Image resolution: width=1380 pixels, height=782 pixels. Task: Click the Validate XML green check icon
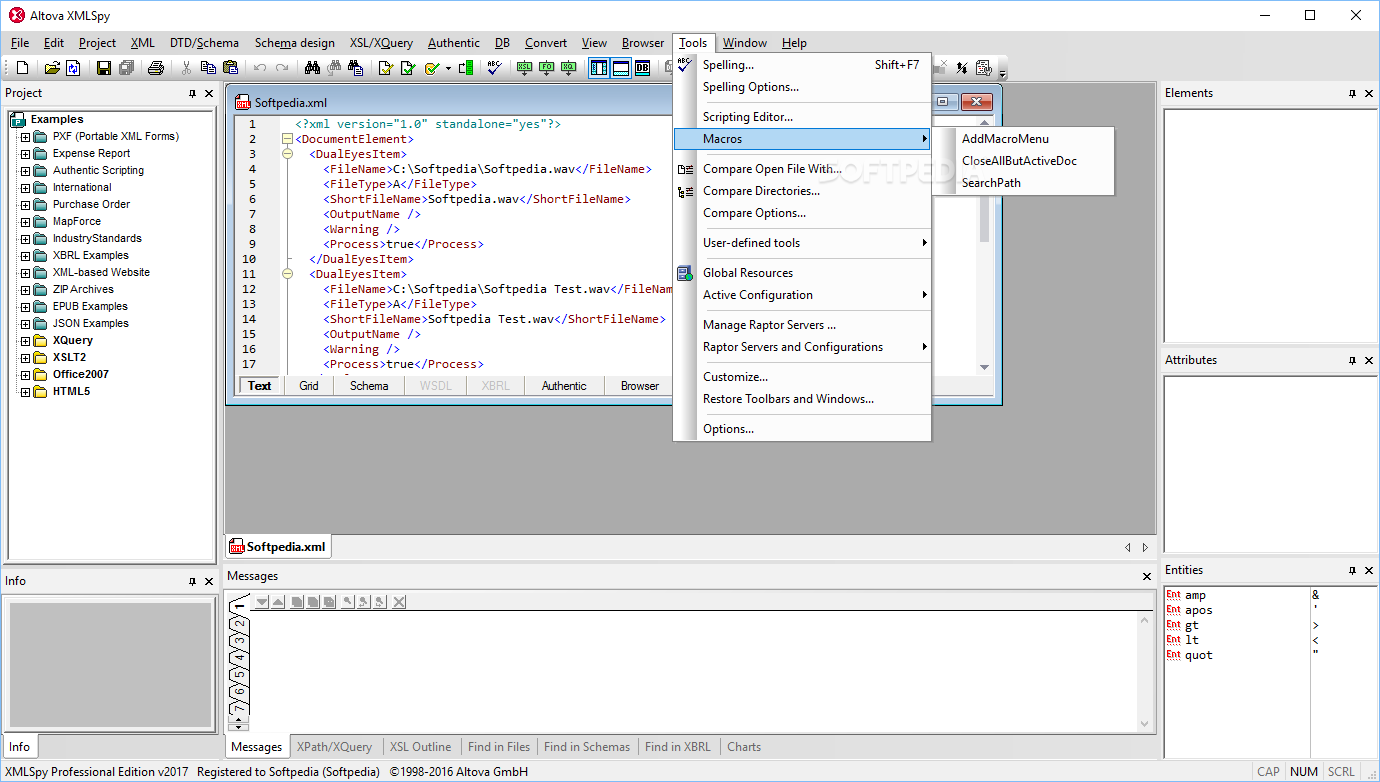pyautogui.click(x=408, y=68)
